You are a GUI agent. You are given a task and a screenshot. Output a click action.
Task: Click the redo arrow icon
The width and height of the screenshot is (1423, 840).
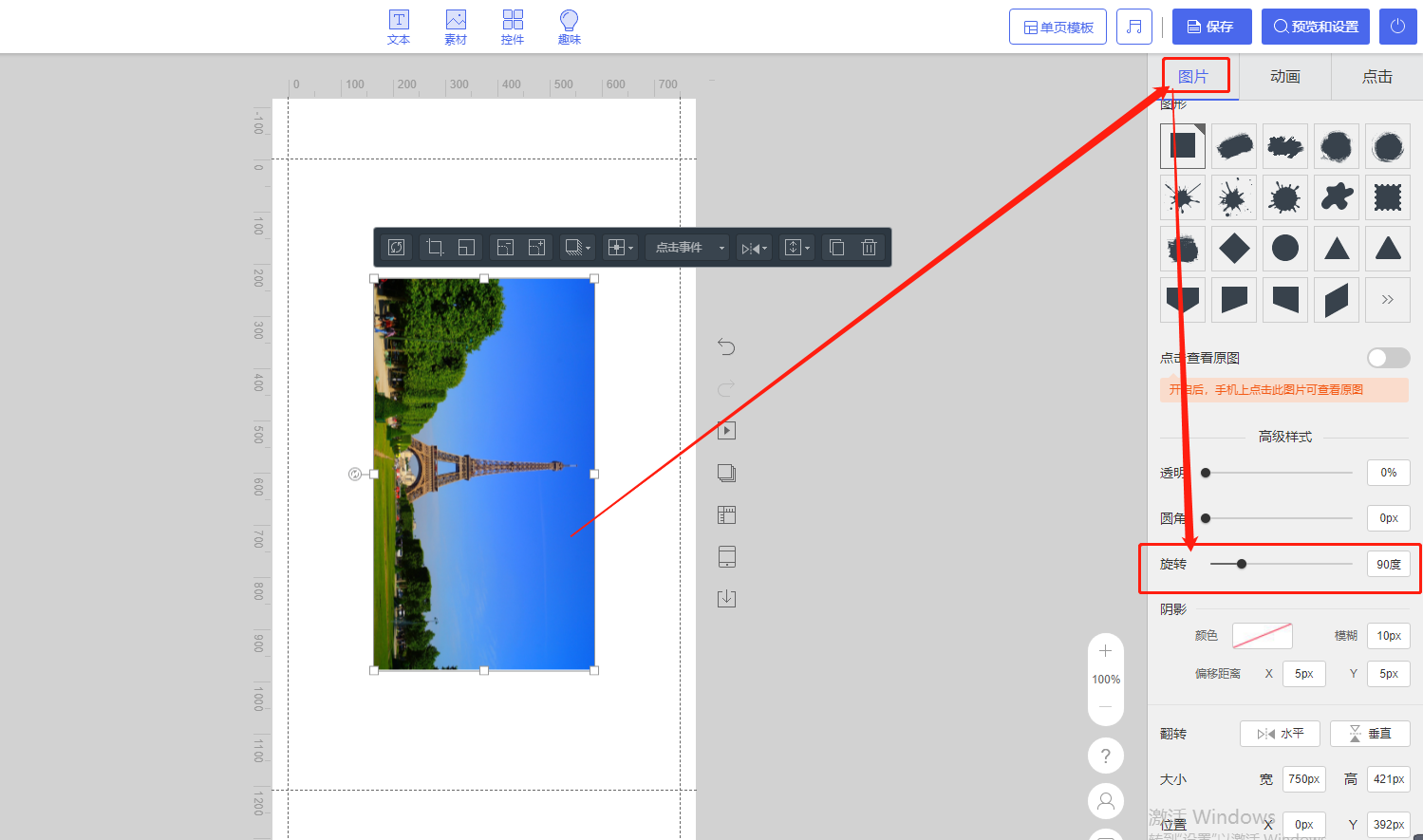point(726,388)
